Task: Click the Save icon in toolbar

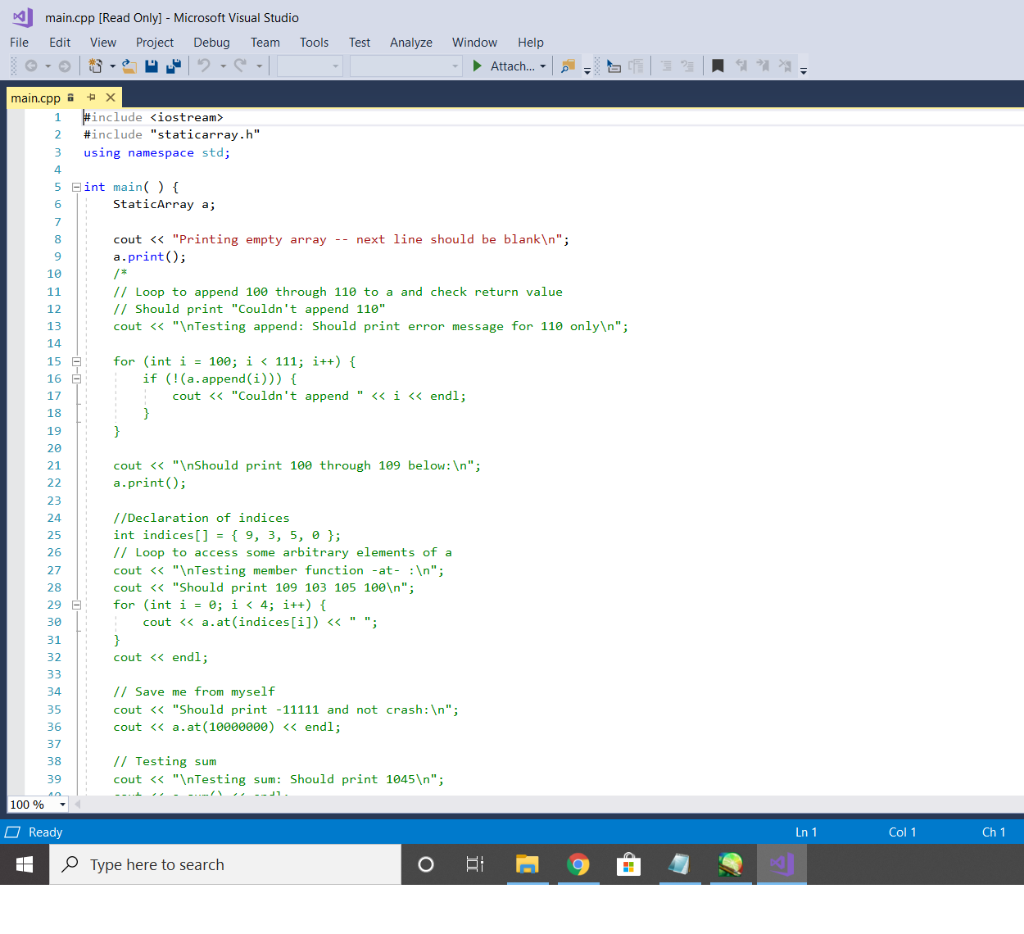Action: pos(152,66)
